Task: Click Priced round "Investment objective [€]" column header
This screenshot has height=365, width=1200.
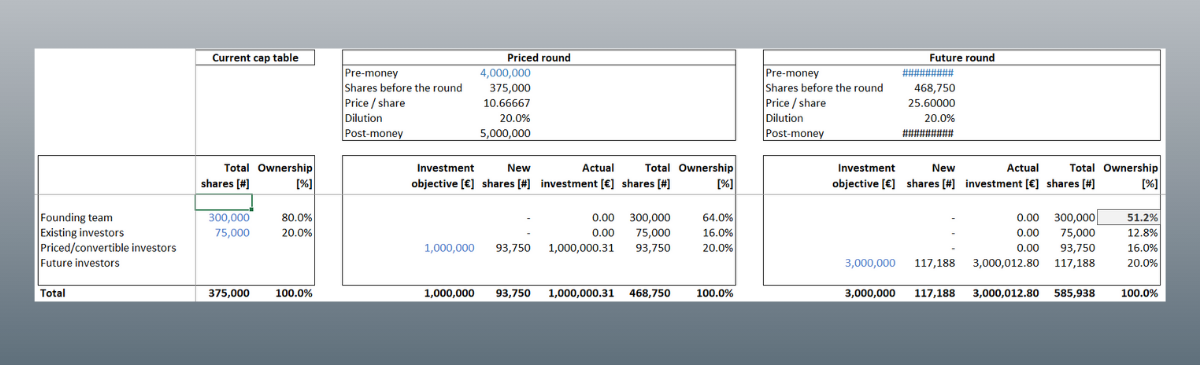Action: [443, 176]
